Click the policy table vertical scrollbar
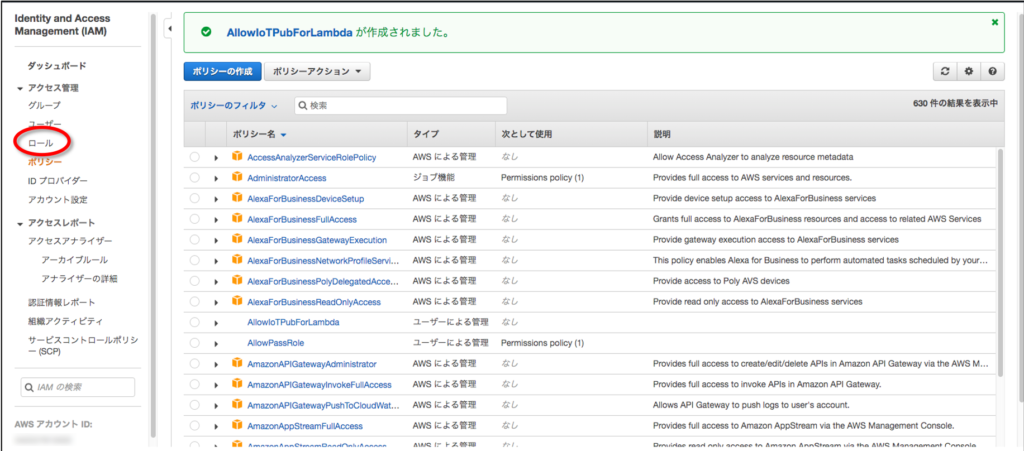This screenshot has width=1024, height=451. pos(998,260)
